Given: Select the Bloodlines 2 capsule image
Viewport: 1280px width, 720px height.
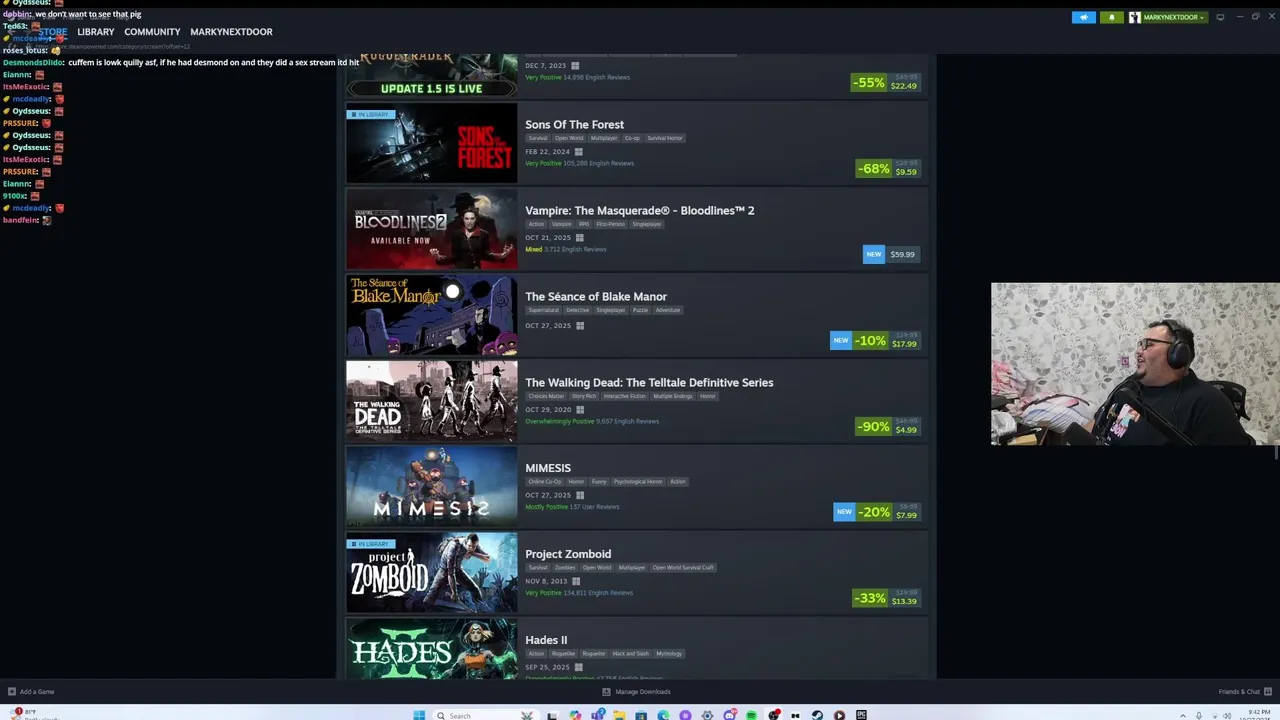Looking at the screenshot, I should coord(432,230).
